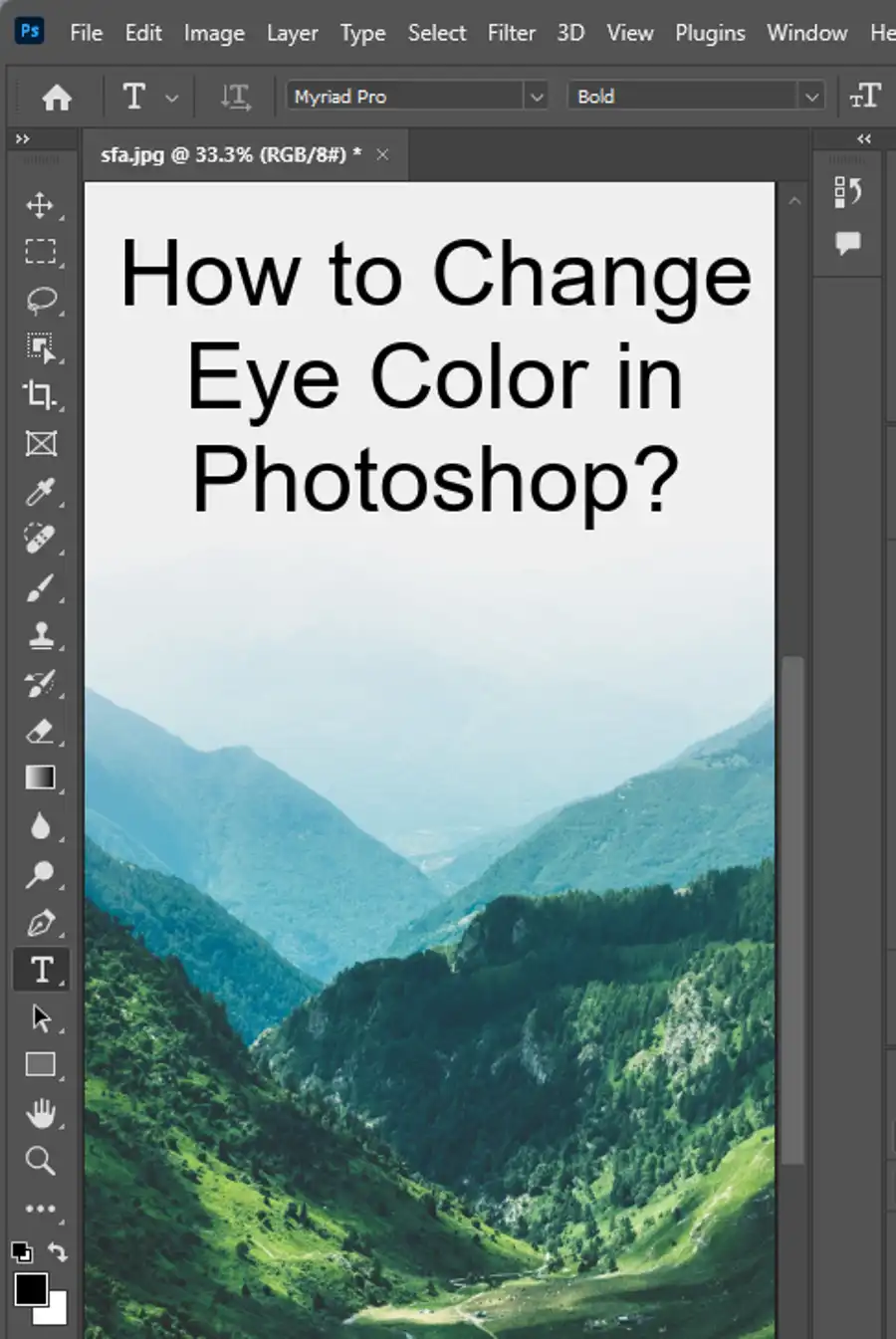The height and width of the screenshot is (1339, 896).
Task: Click the black foreground color swatch
Action: tap(30, 1288)
